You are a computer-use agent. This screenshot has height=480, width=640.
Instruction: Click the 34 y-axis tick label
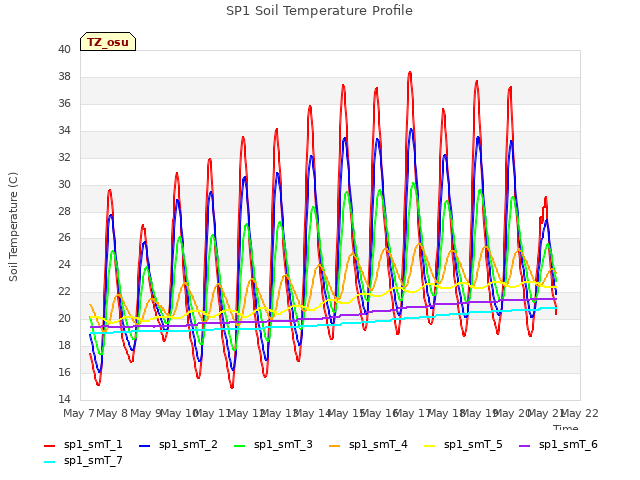pyautogui.click(x=64, y=130)
